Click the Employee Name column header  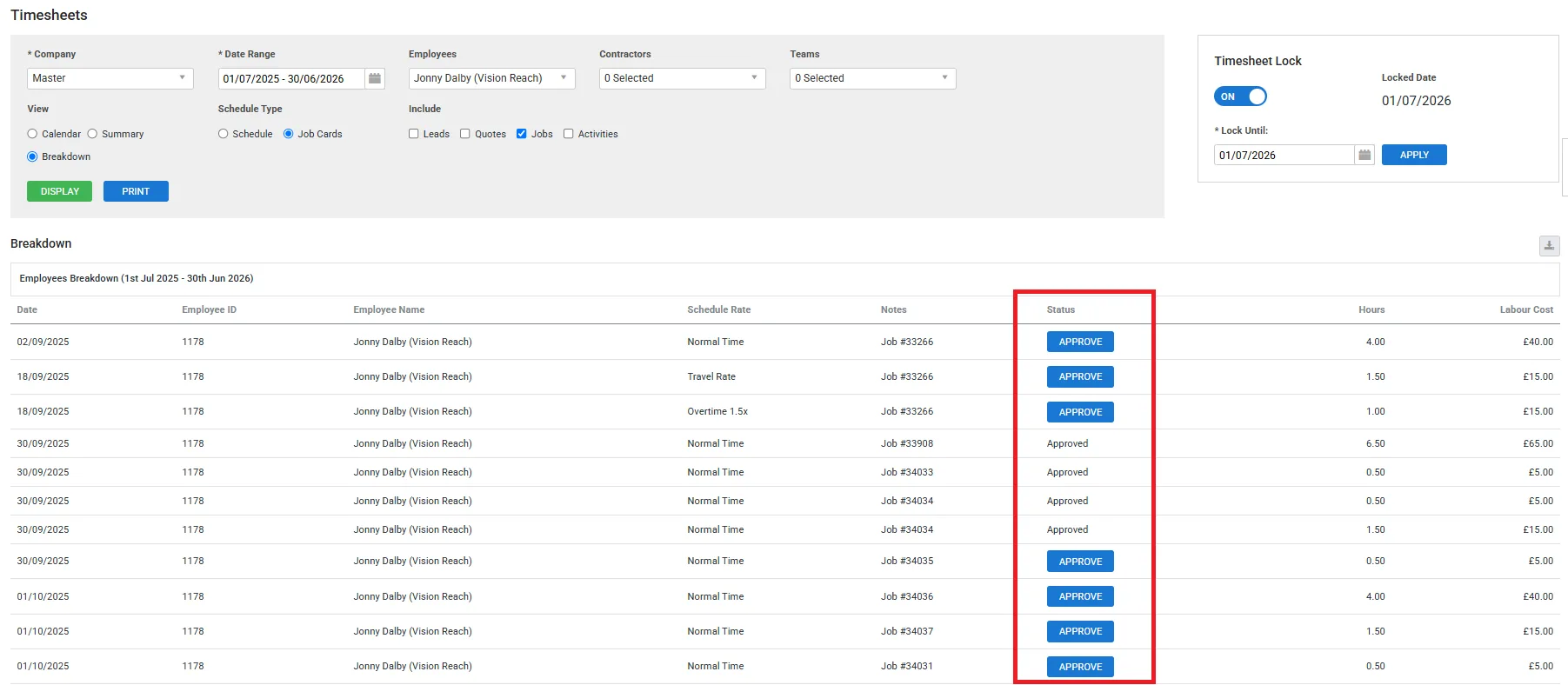389,309
